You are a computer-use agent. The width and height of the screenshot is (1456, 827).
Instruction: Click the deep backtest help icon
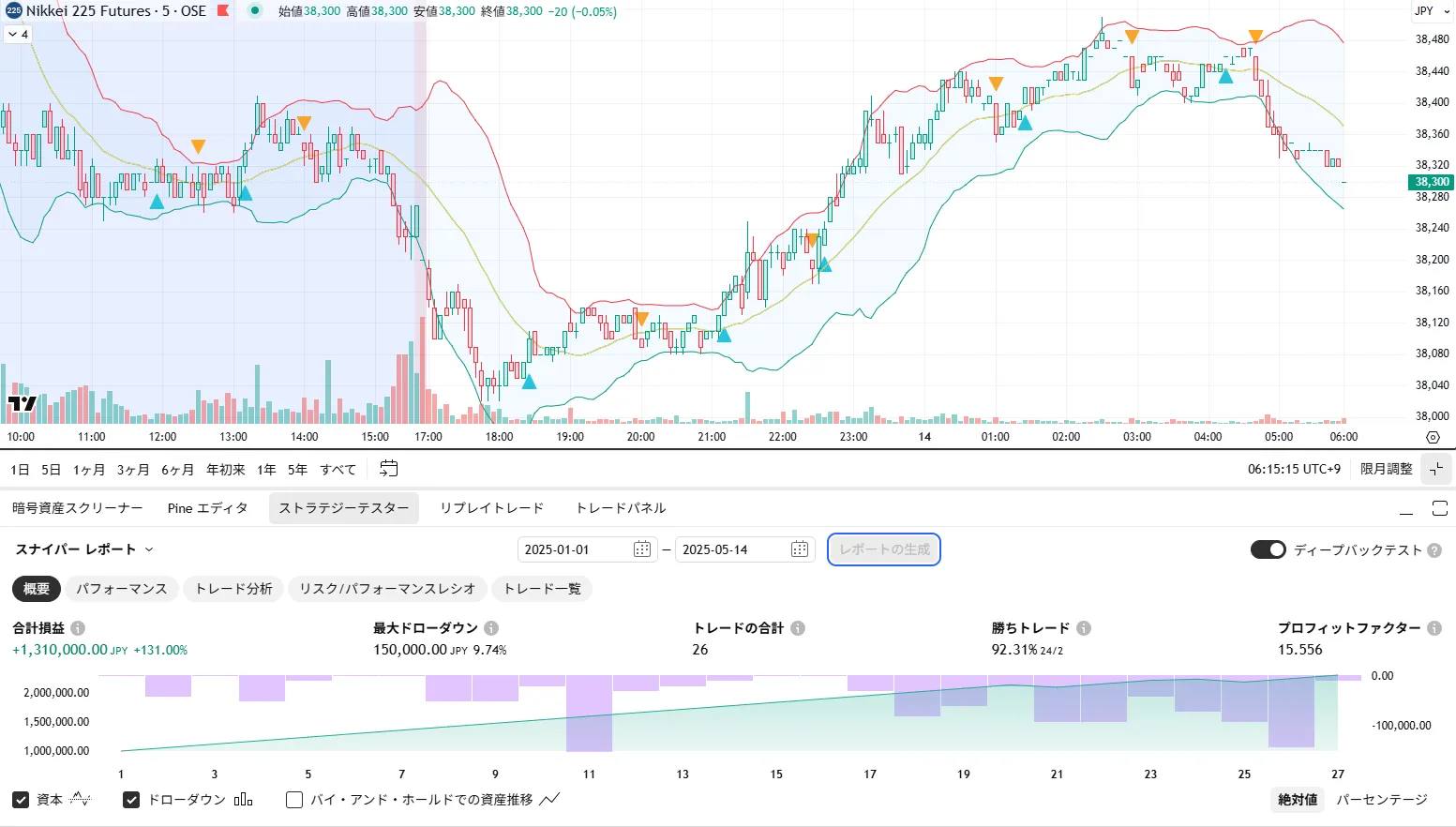click(x=1434, y=550)
